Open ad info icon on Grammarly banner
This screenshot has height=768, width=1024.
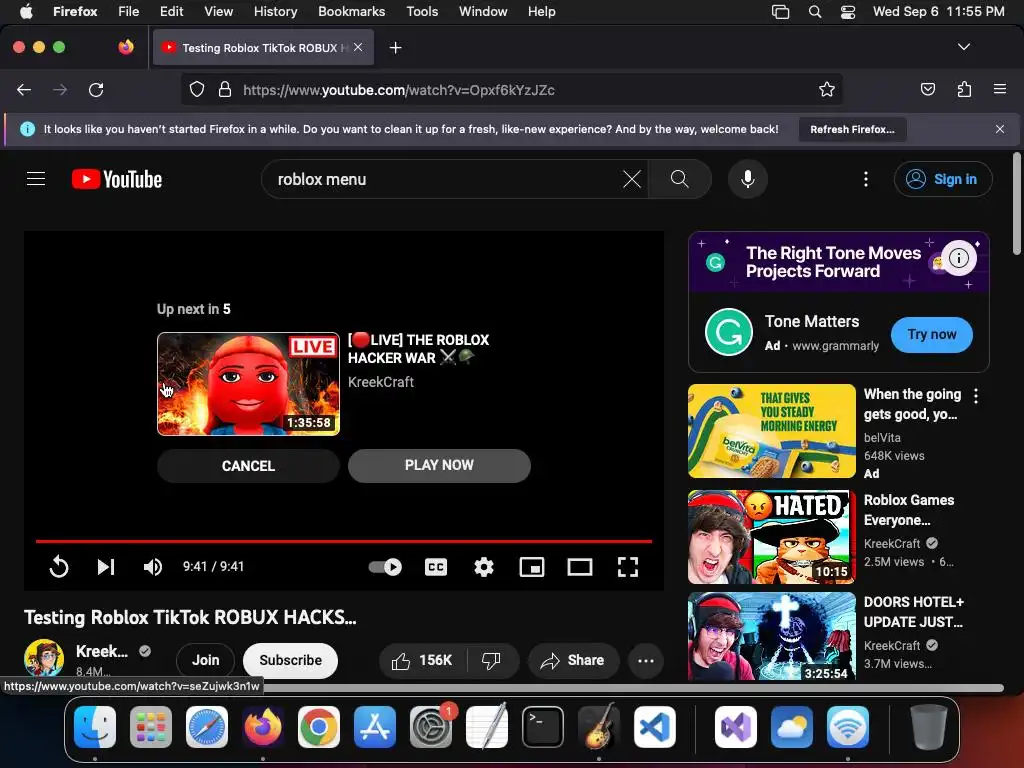point(958,258)
